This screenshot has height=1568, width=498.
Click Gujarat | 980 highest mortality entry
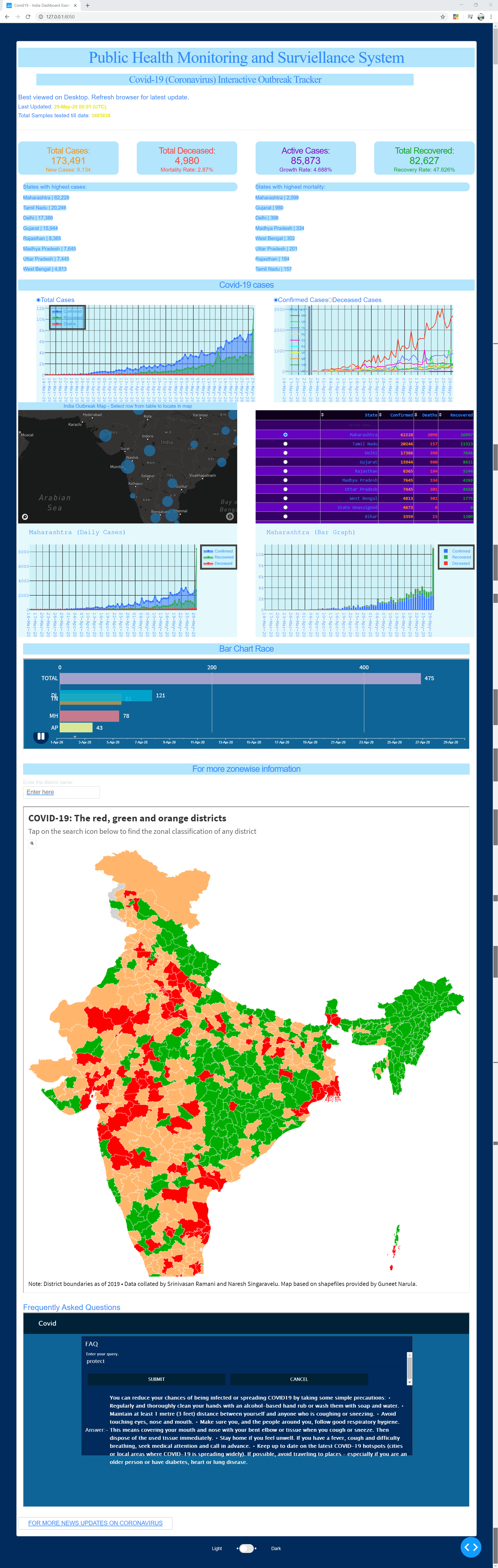point(270,208)
